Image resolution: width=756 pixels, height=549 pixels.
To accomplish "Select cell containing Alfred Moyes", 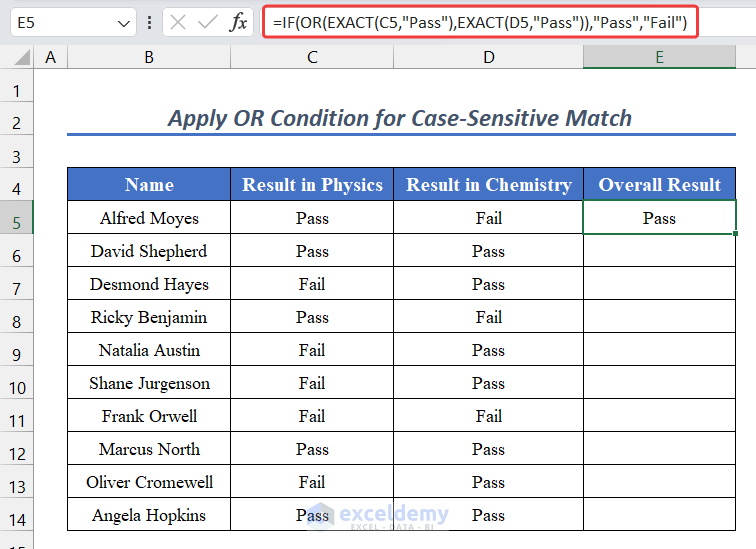I will [x=149, y=218].
